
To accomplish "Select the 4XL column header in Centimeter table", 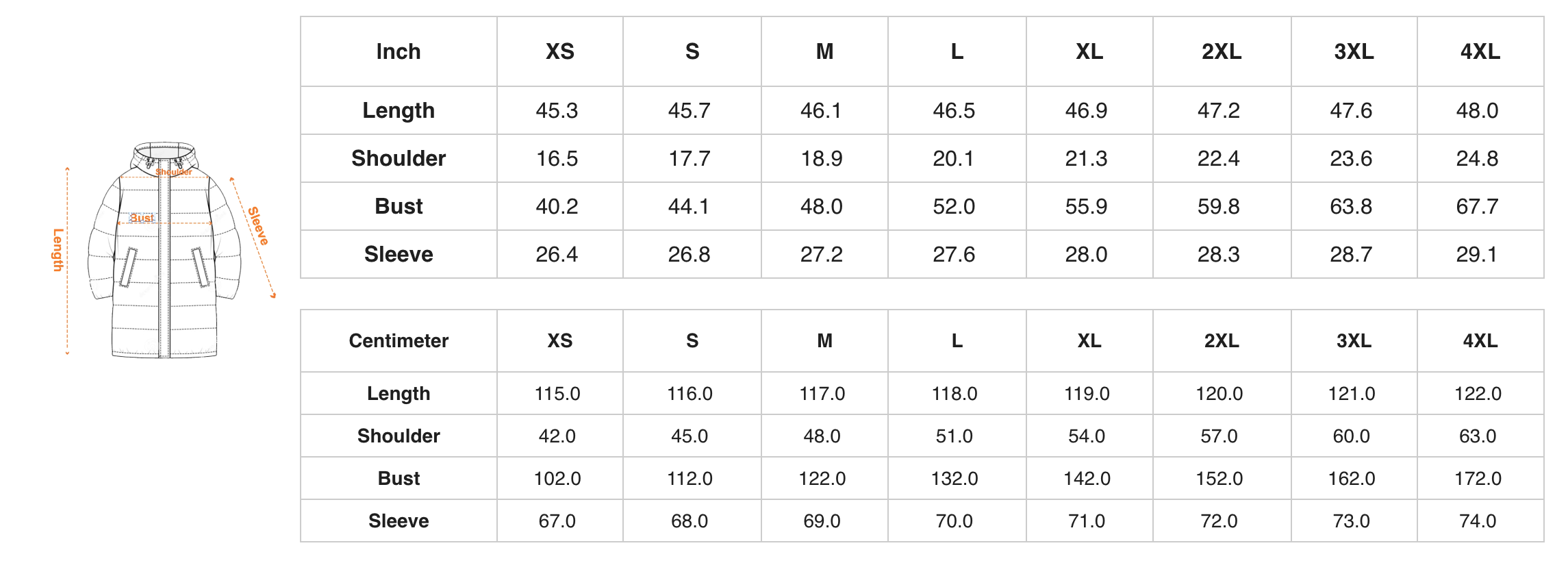I will (x=1480, y=340).
